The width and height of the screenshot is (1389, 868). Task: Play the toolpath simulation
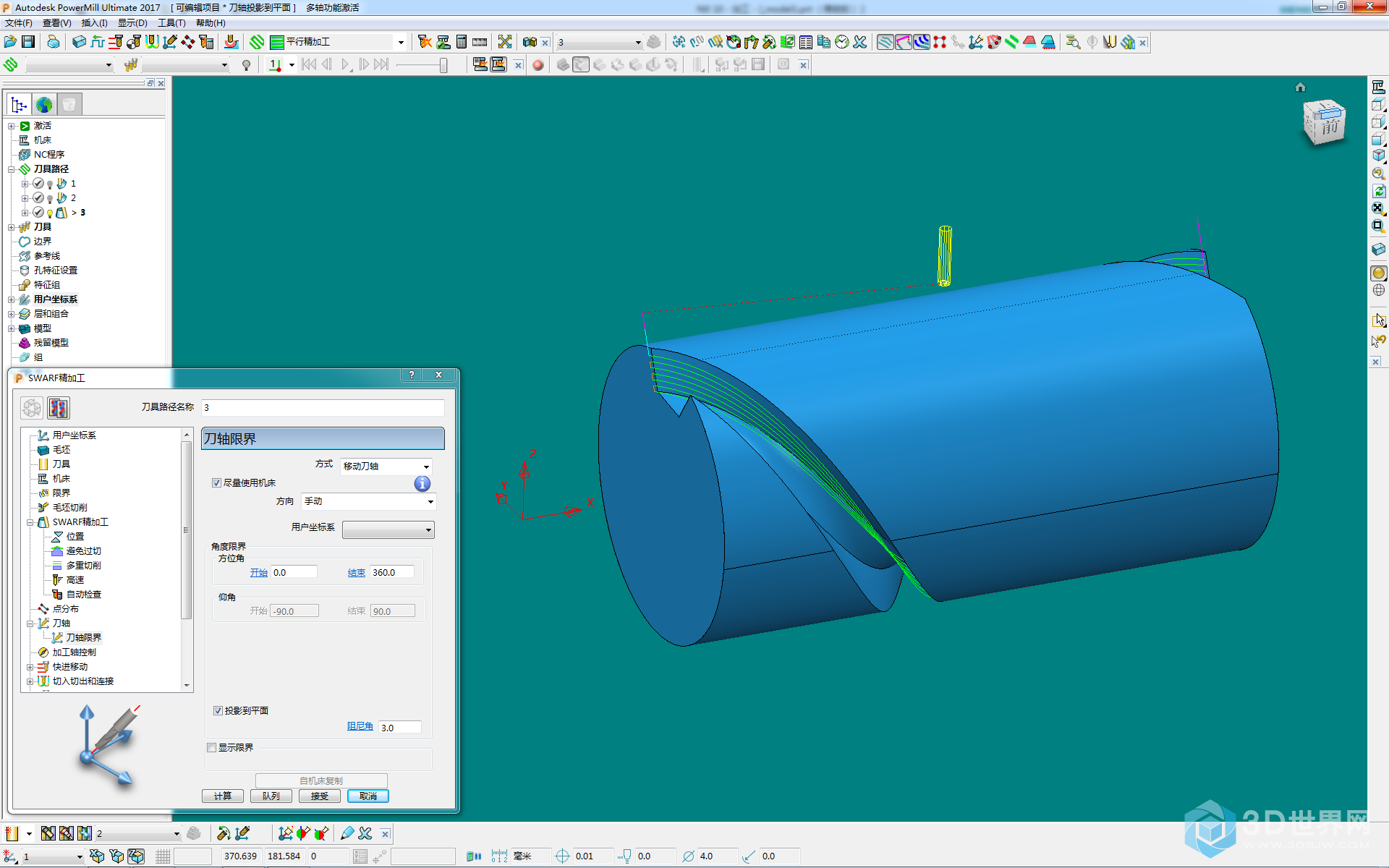click(x=345, y=65)
